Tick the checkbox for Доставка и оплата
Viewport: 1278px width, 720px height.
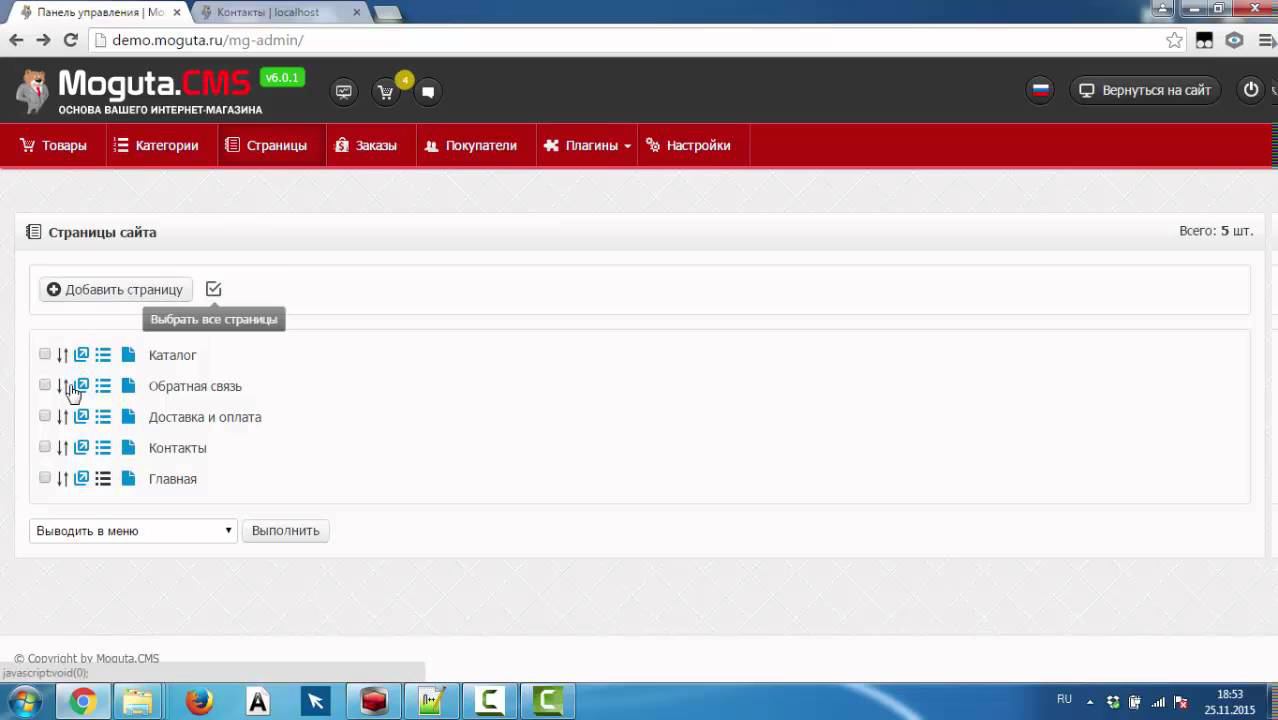tap(45, 416)
